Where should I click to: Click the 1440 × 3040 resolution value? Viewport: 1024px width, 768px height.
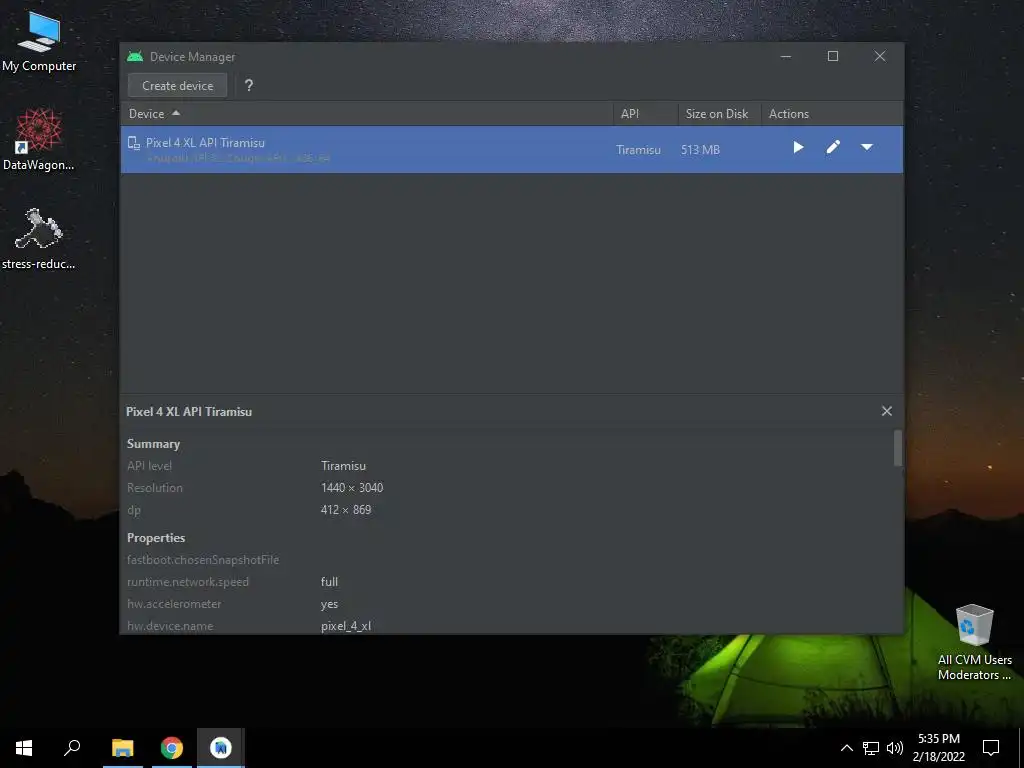coord(352,488)
